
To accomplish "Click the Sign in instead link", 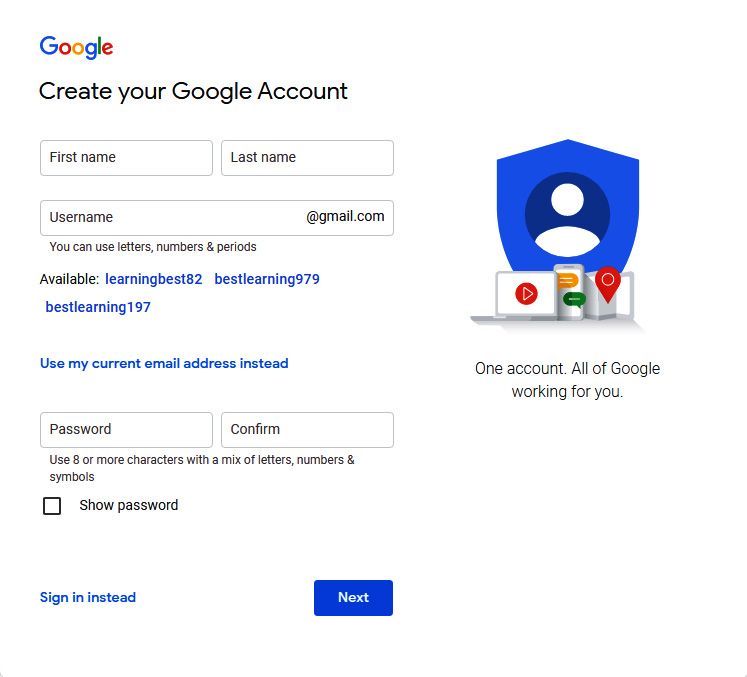I will click(88, 597).
